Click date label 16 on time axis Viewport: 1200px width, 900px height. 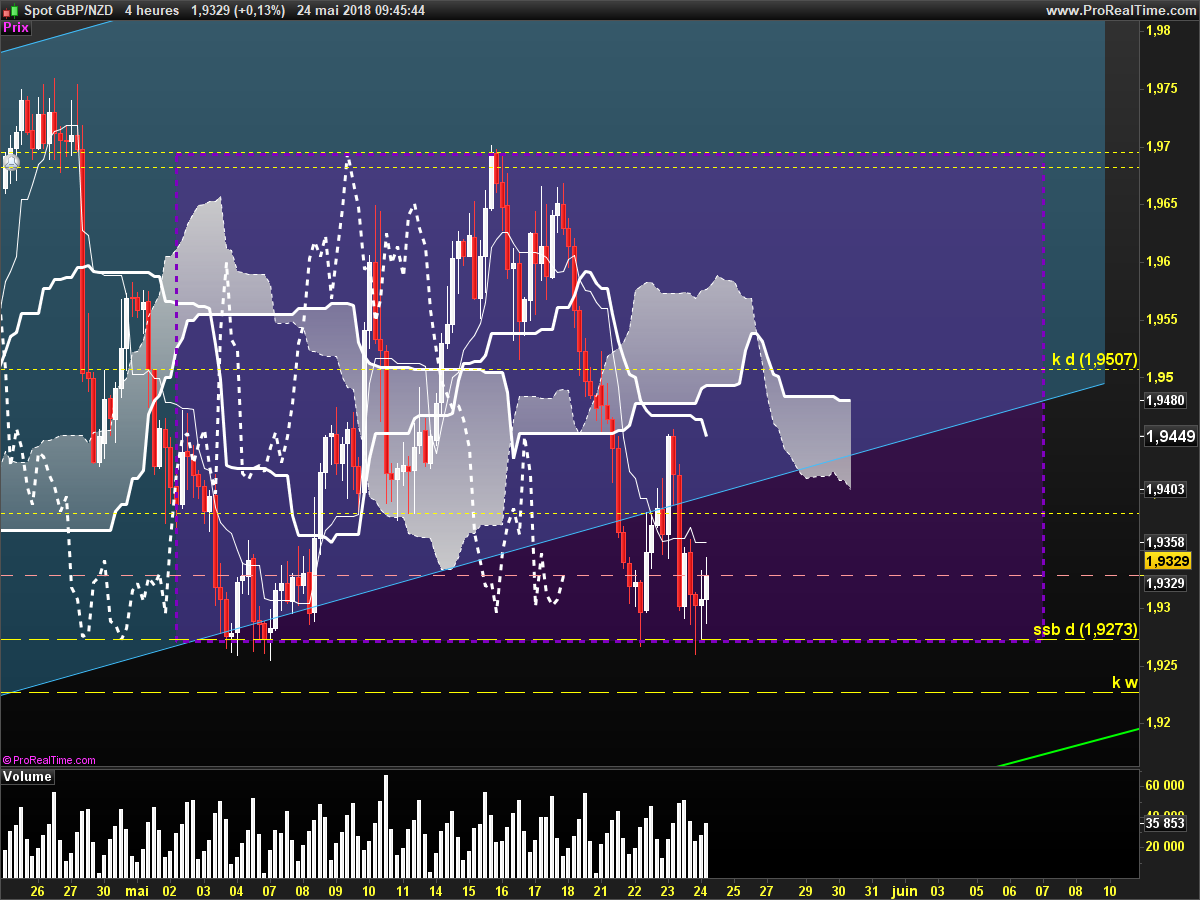pos(501,889)
